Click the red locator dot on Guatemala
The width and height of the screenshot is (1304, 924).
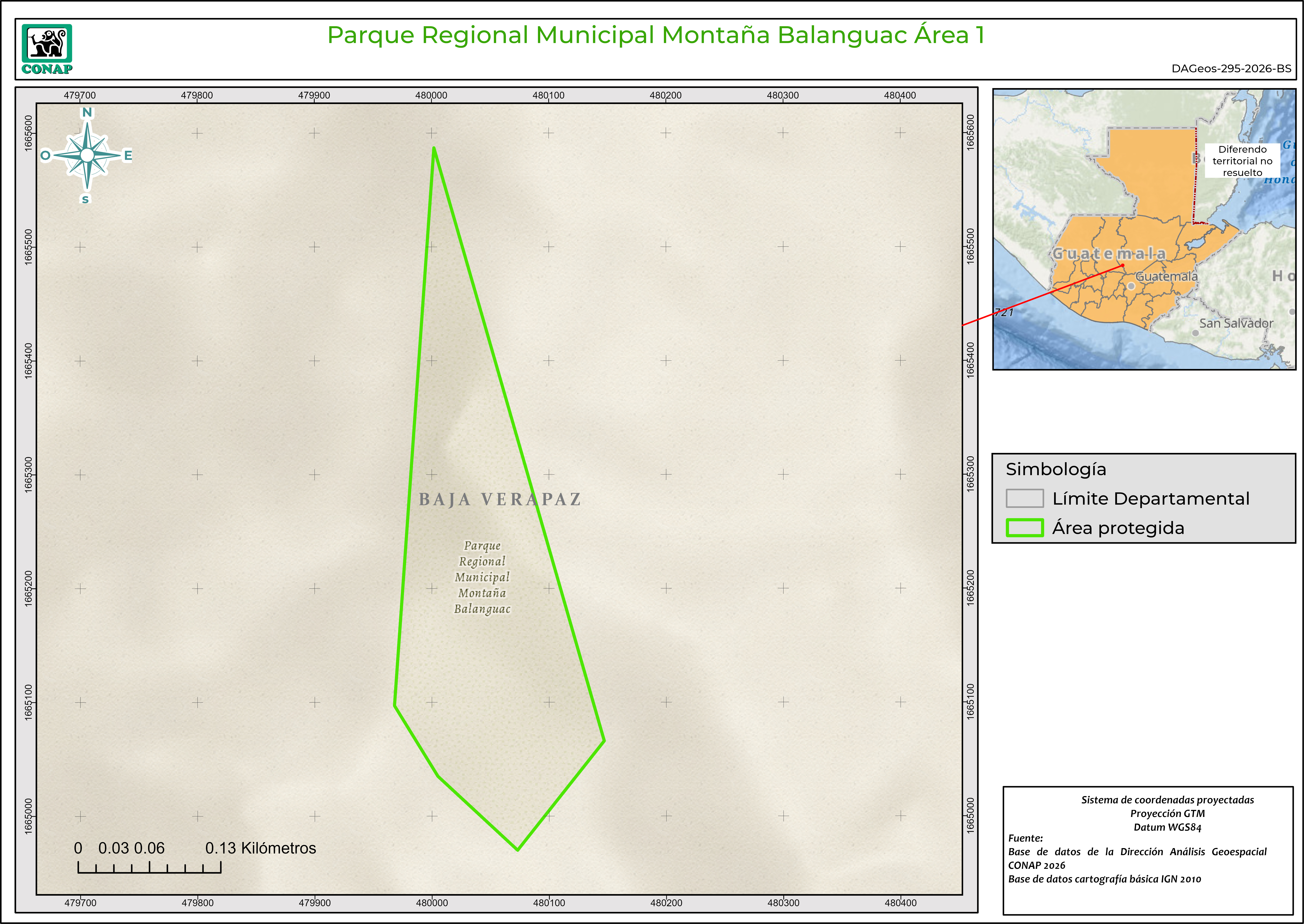(1123, 265)
